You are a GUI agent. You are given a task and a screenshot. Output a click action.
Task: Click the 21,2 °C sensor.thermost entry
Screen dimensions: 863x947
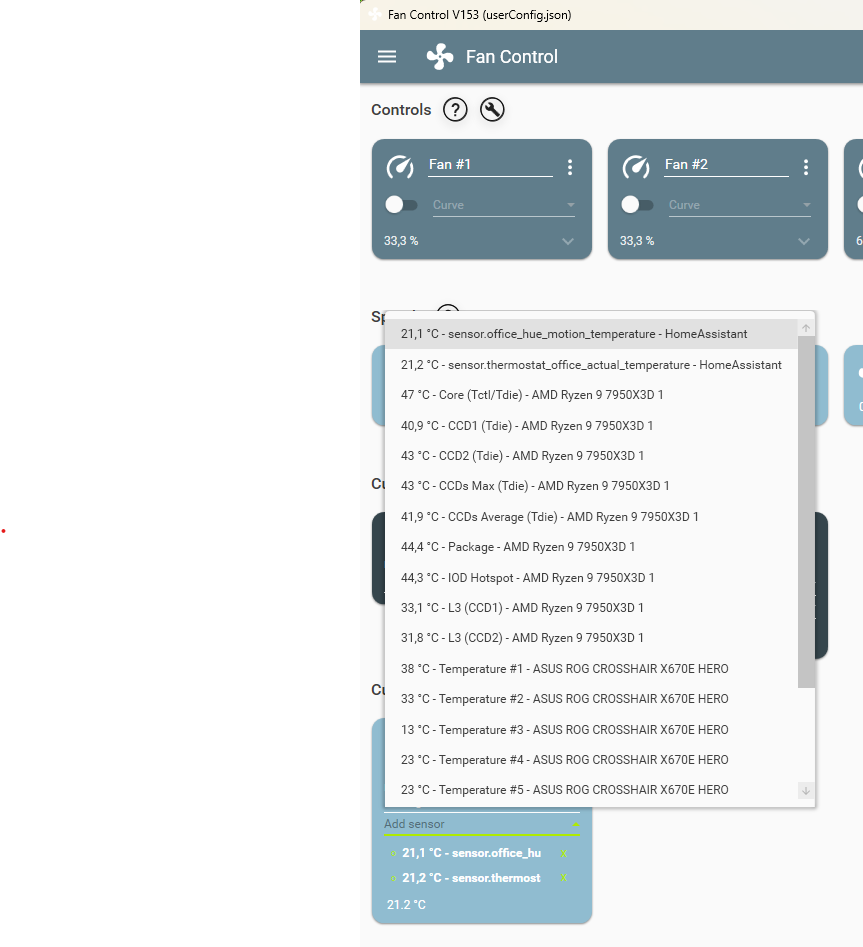[x=471, y=878]
